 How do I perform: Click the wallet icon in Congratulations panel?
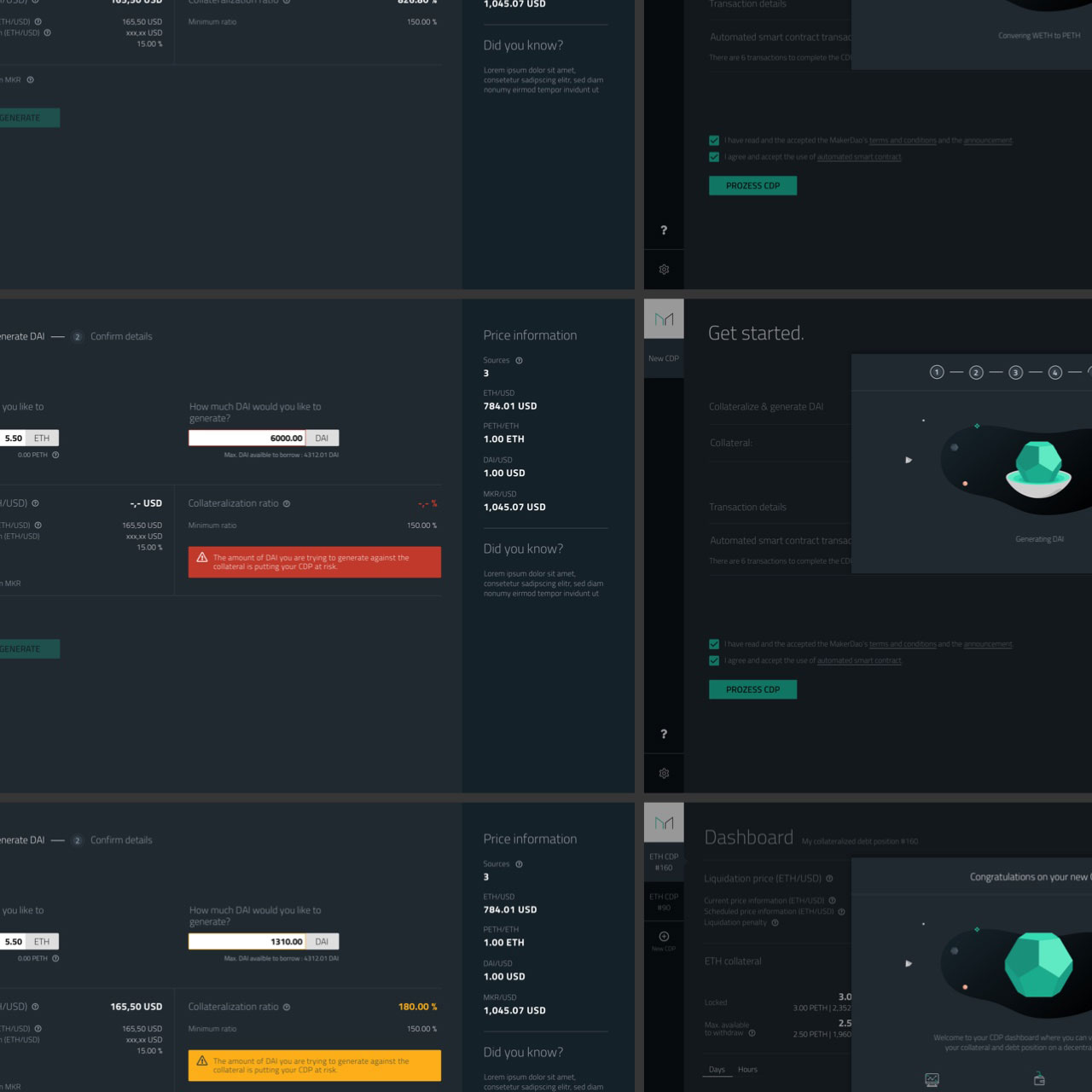tap(1039, 1079)
